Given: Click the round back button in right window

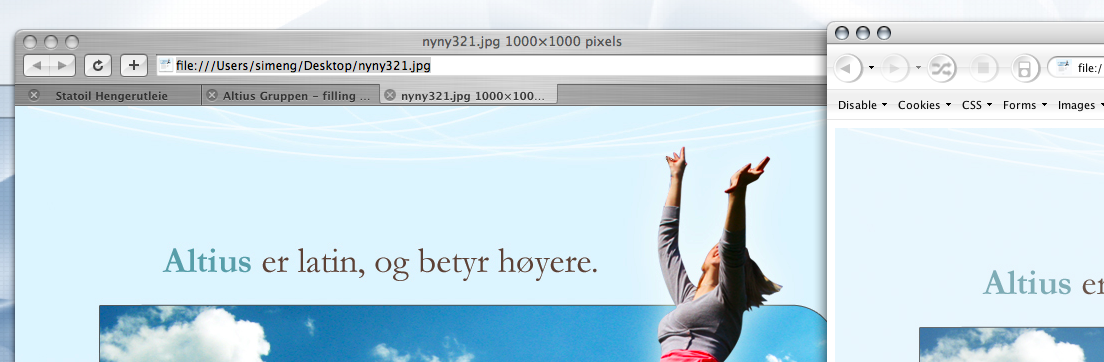Looking at the screenshot, I should (x=848, y=68).
